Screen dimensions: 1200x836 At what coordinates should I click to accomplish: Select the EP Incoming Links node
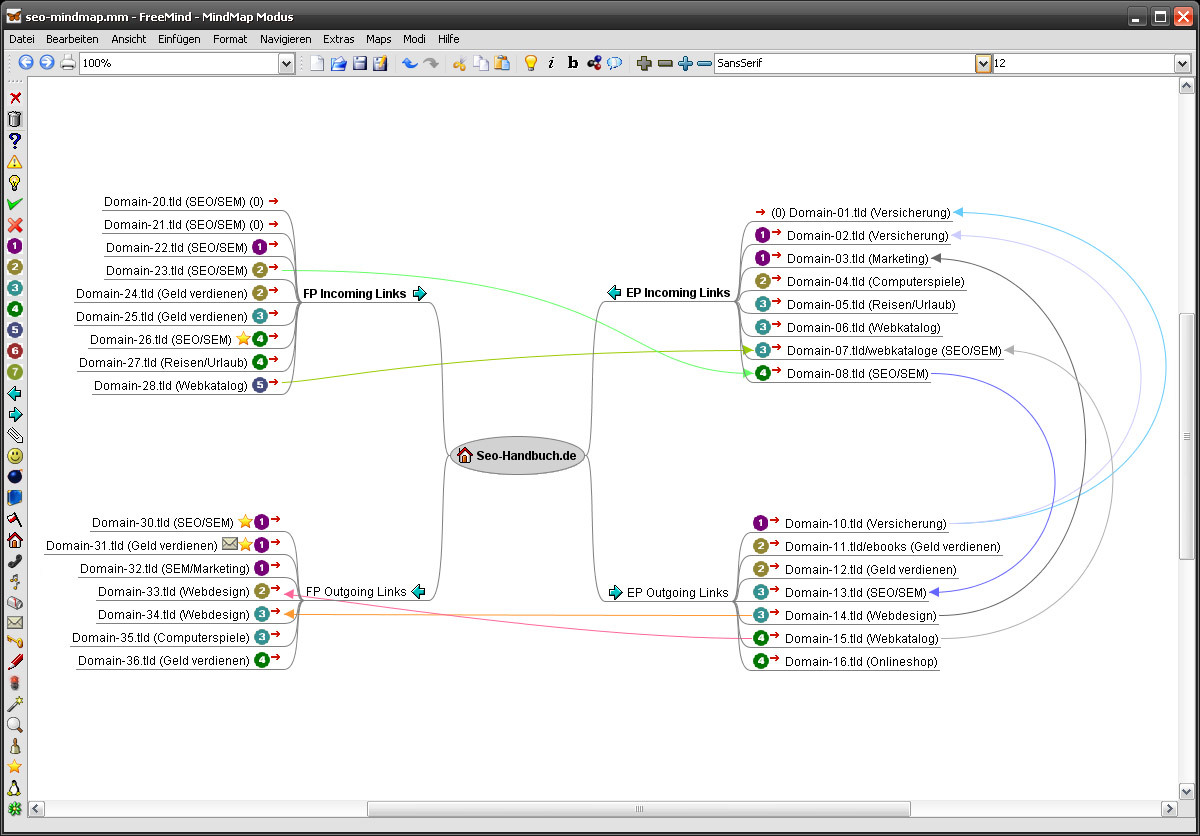pos(669,293)
